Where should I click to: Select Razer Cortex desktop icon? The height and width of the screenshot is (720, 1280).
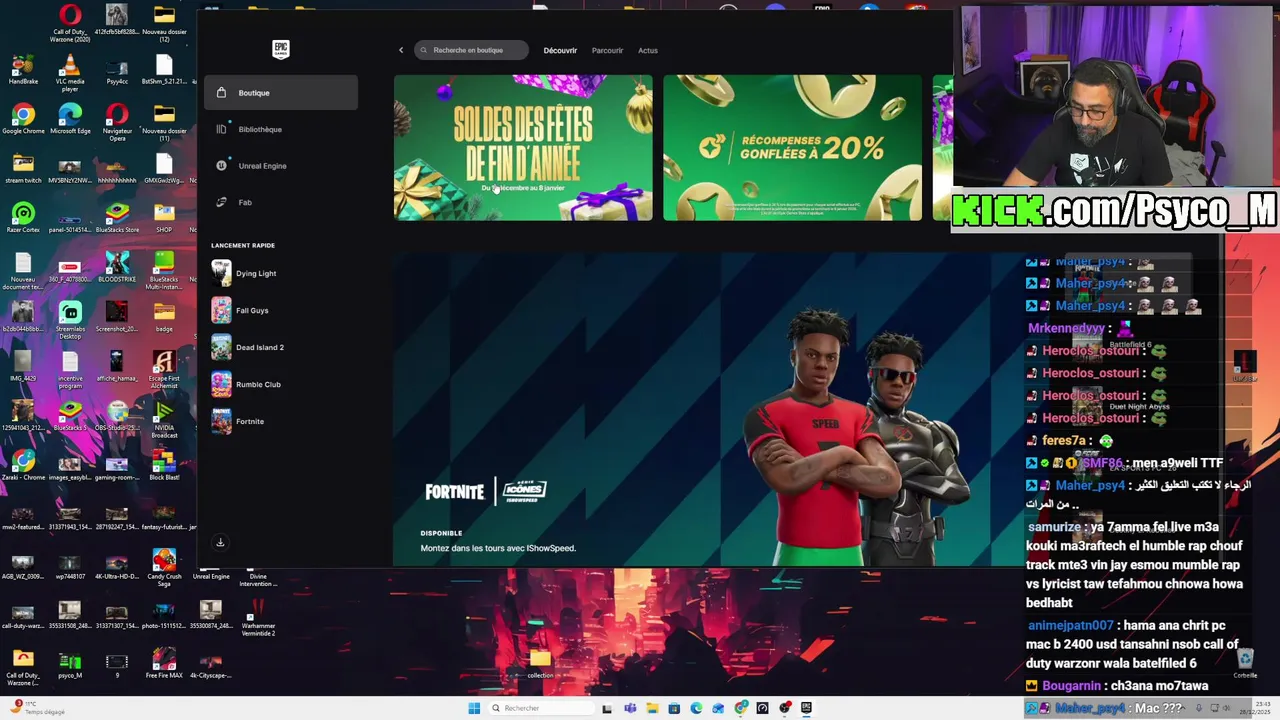[x=23, y=218]
